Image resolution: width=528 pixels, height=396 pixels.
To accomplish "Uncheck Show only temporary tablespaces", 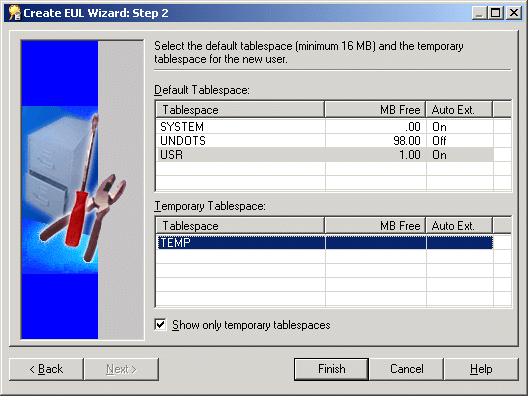I will (x=161, y=325).
